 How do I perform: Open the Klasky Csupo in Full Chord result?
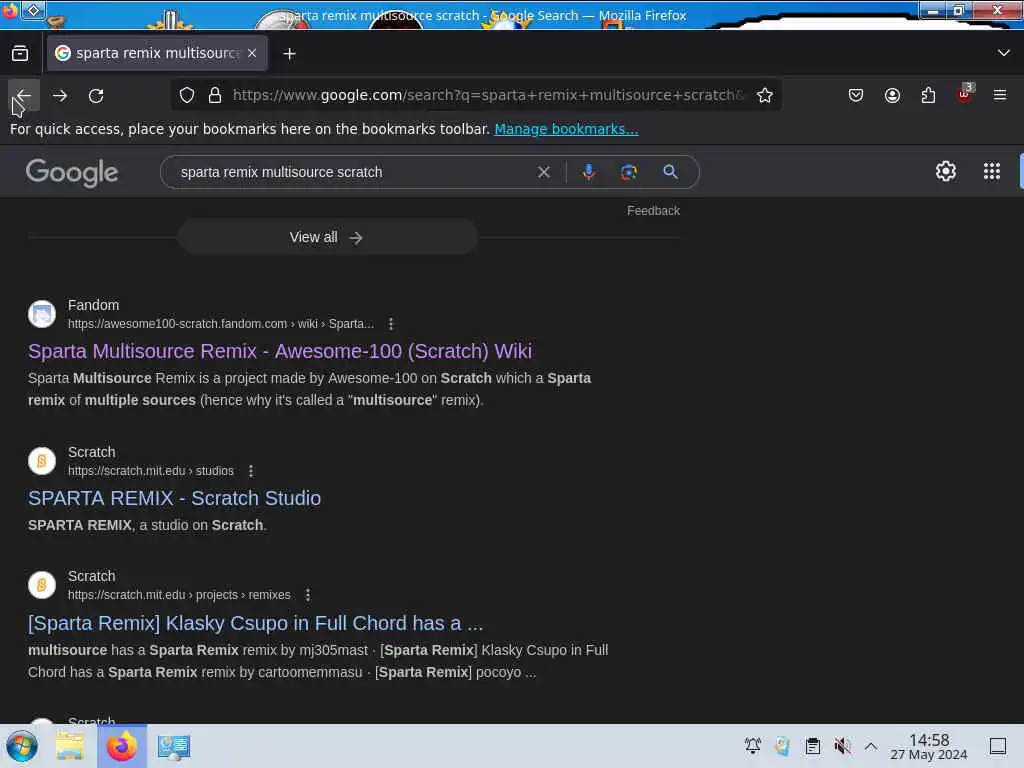click(x=255, y=623)
